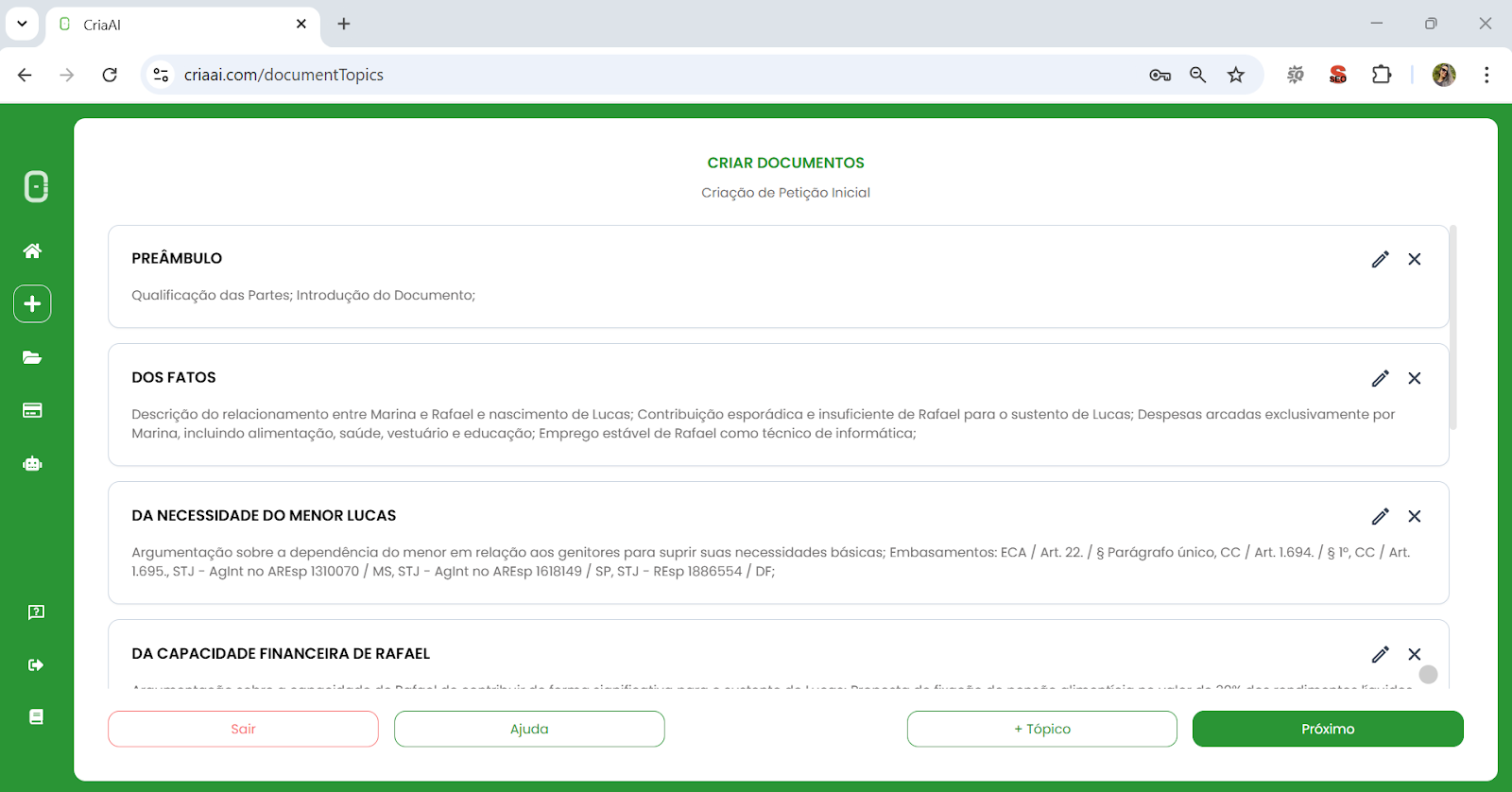Open the folder icon in sidebar
The width and height of the screenshot is (1512, 792).
32,357
